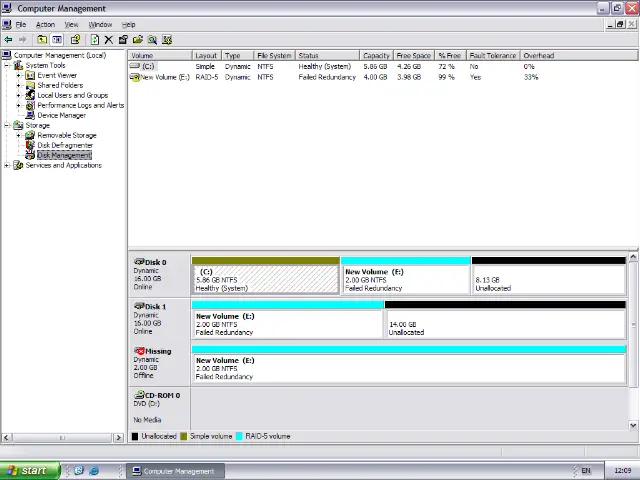
Task: Click the CD-ROM 0 drive icon
Action: coord(139,395)
